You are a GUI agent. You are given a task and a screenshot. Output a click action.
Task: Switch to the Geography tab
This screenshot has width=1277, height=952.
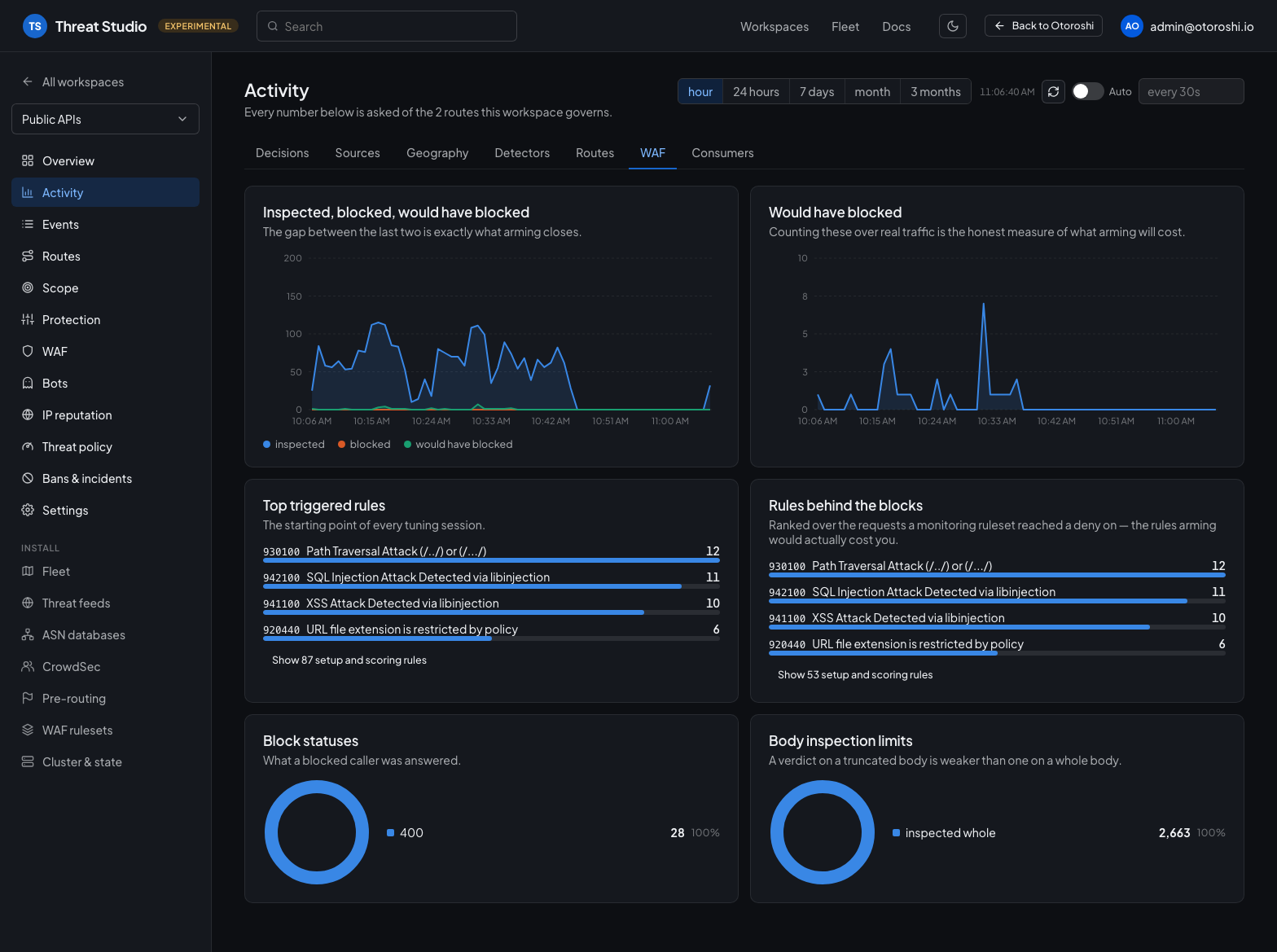(437, 152)
